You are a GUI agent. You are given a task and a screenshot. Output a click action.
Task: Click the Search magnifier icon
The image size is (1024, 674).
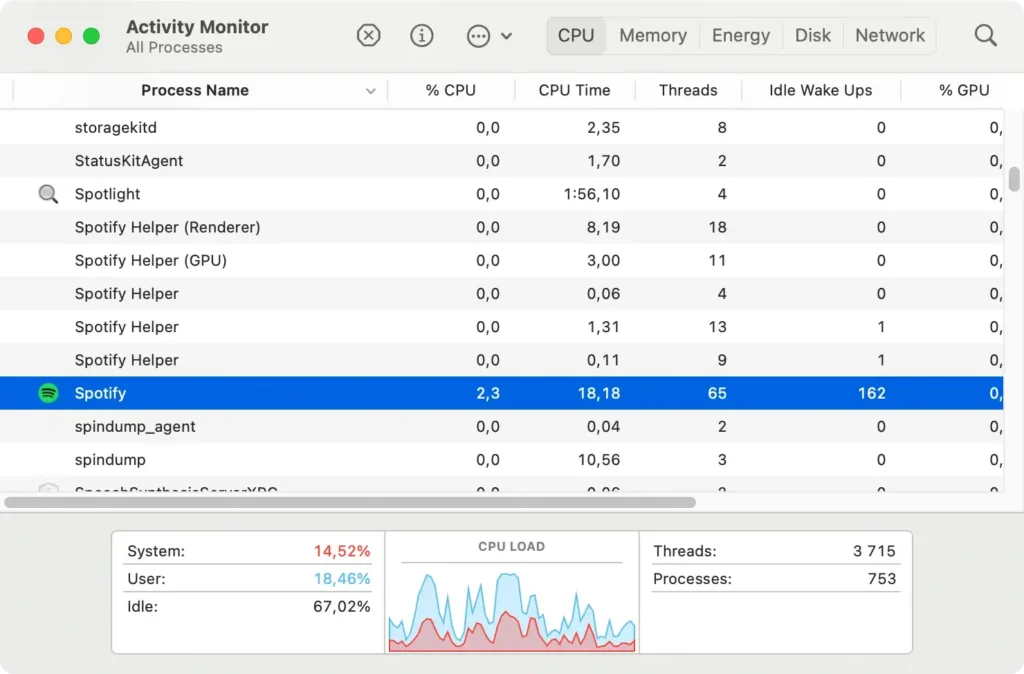985,36
